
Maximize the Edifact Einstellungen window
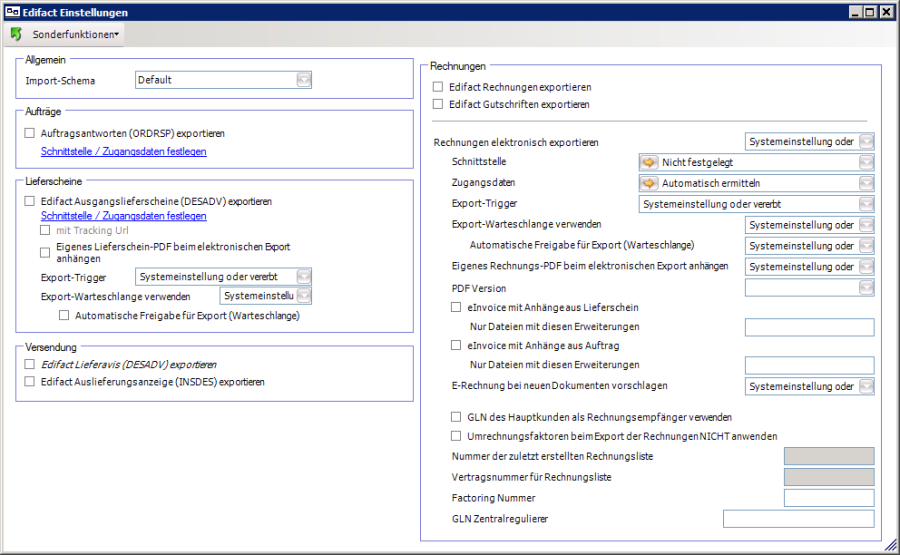click(871, 10)
